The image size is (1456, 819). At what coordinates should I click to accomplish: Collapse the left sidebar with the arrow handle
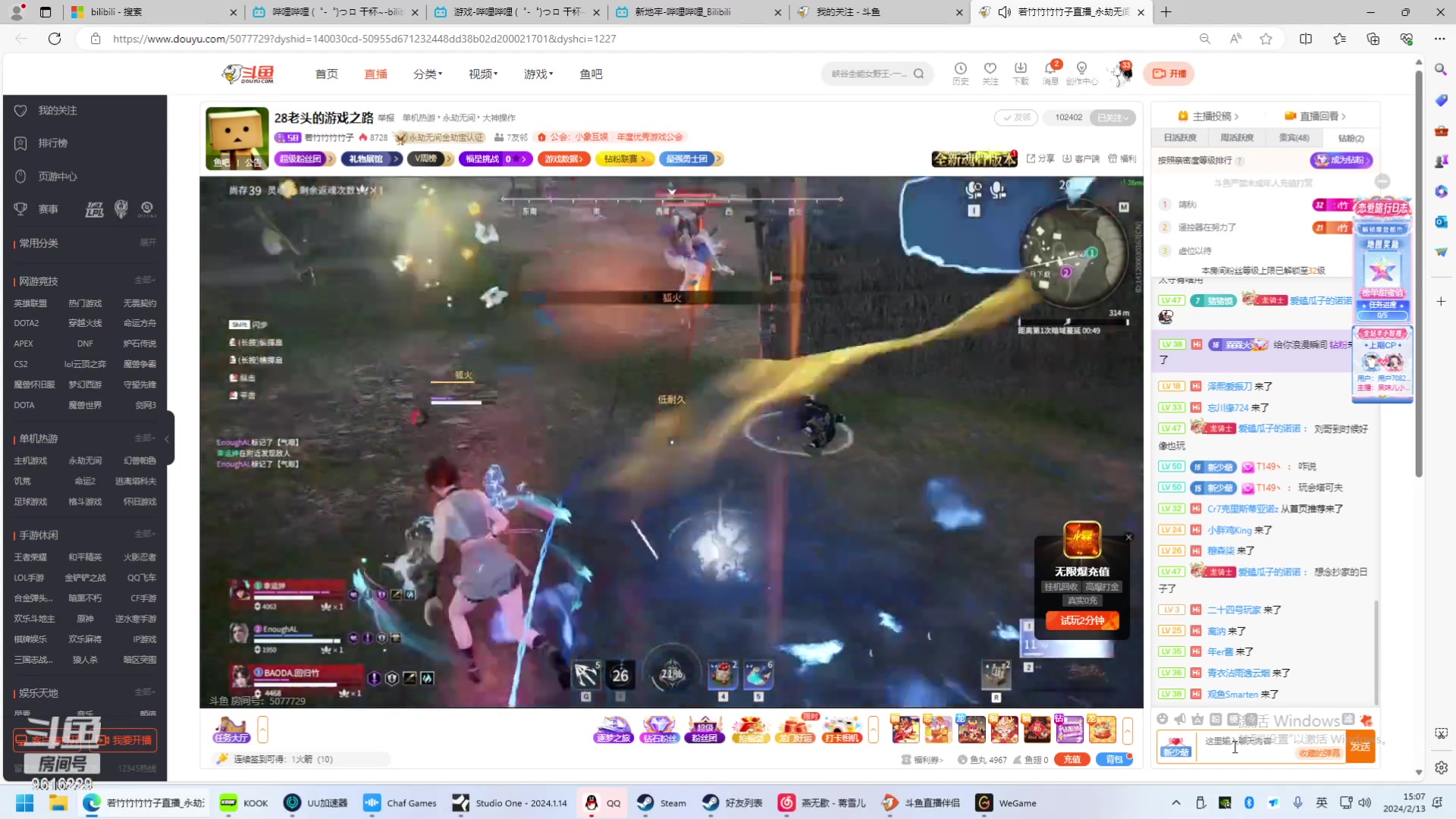coord(168,438)
